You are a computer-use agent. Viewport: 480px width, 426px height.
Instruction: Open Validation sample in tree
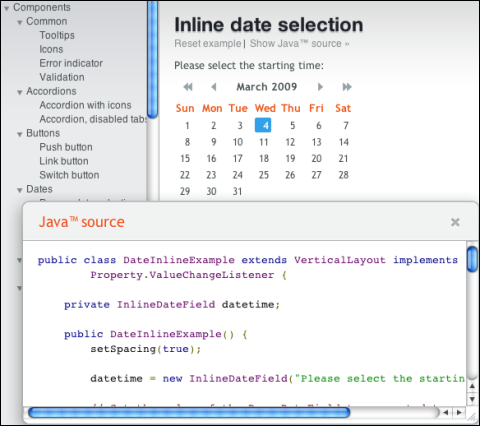[62, 77]
